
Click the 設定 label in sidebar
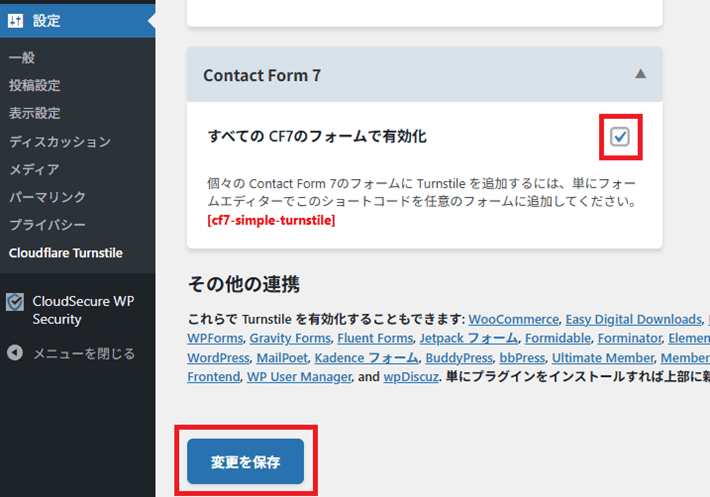46,20
